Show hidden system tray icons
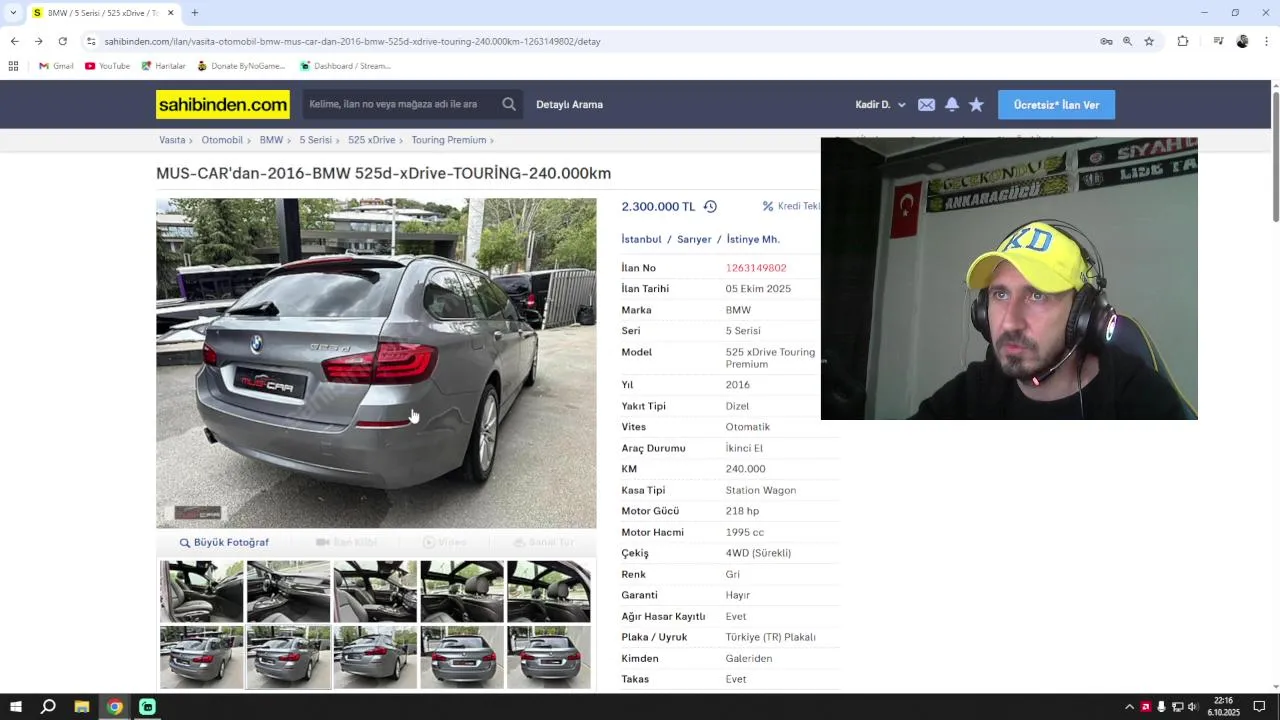 [x=1129, y=707]
